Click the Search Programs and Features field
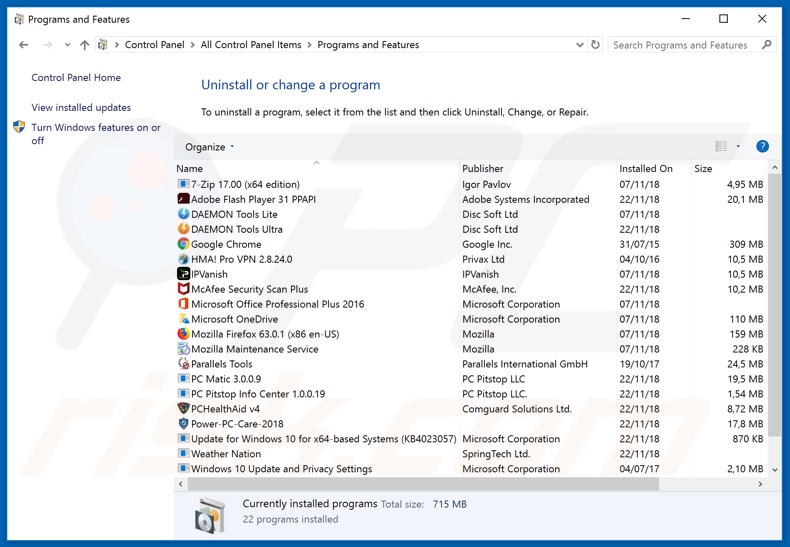The image size is (790, 547). tap(683, 45)
